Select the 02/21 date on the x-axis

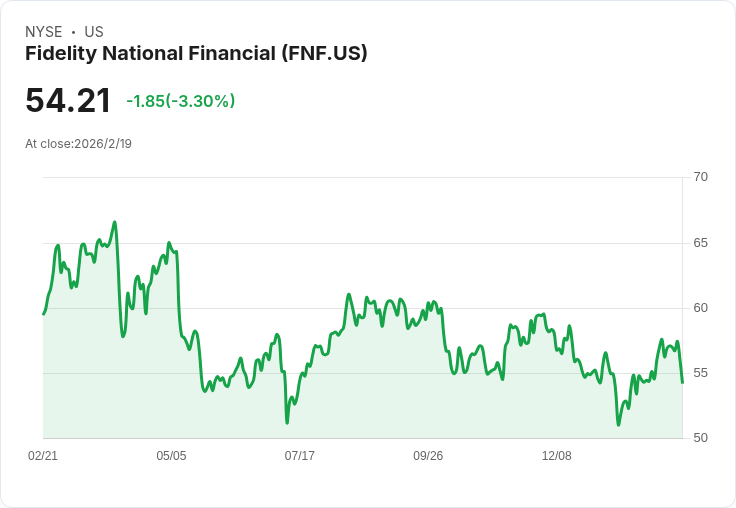click(x=43, y=455)
